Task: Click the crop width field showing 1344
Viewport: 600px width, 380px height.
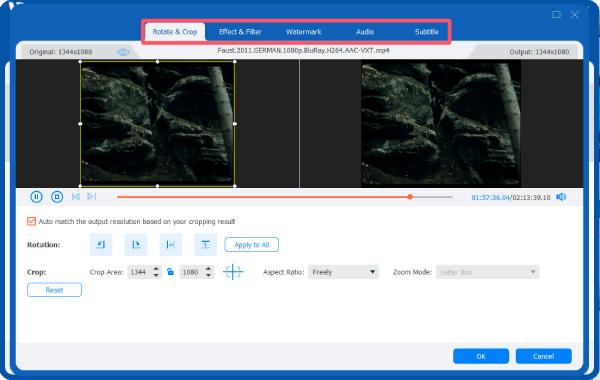Action: click(x=140, y=272)
